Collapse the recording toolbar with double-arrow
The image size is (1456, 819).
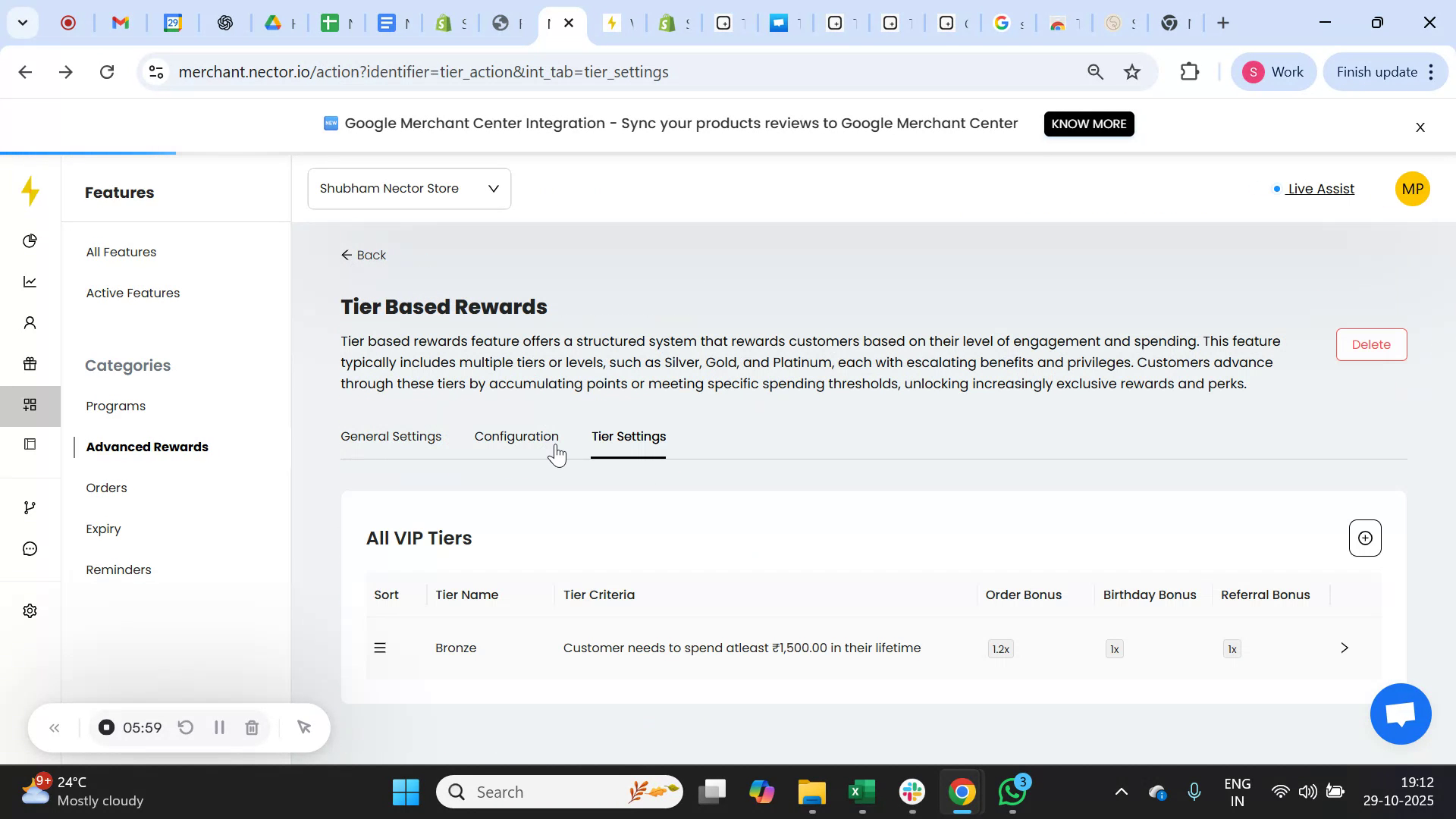[54, 727]
